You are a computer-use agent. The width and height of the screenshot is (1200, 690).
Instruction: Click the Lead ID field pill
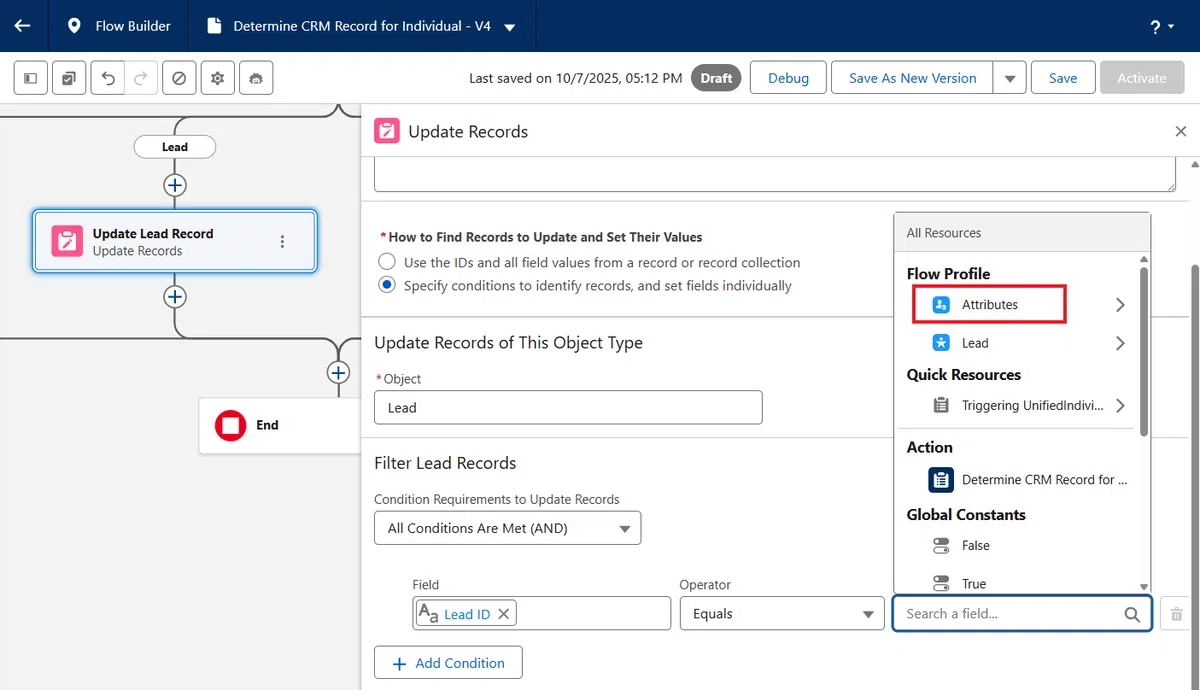tap(466, 614)
